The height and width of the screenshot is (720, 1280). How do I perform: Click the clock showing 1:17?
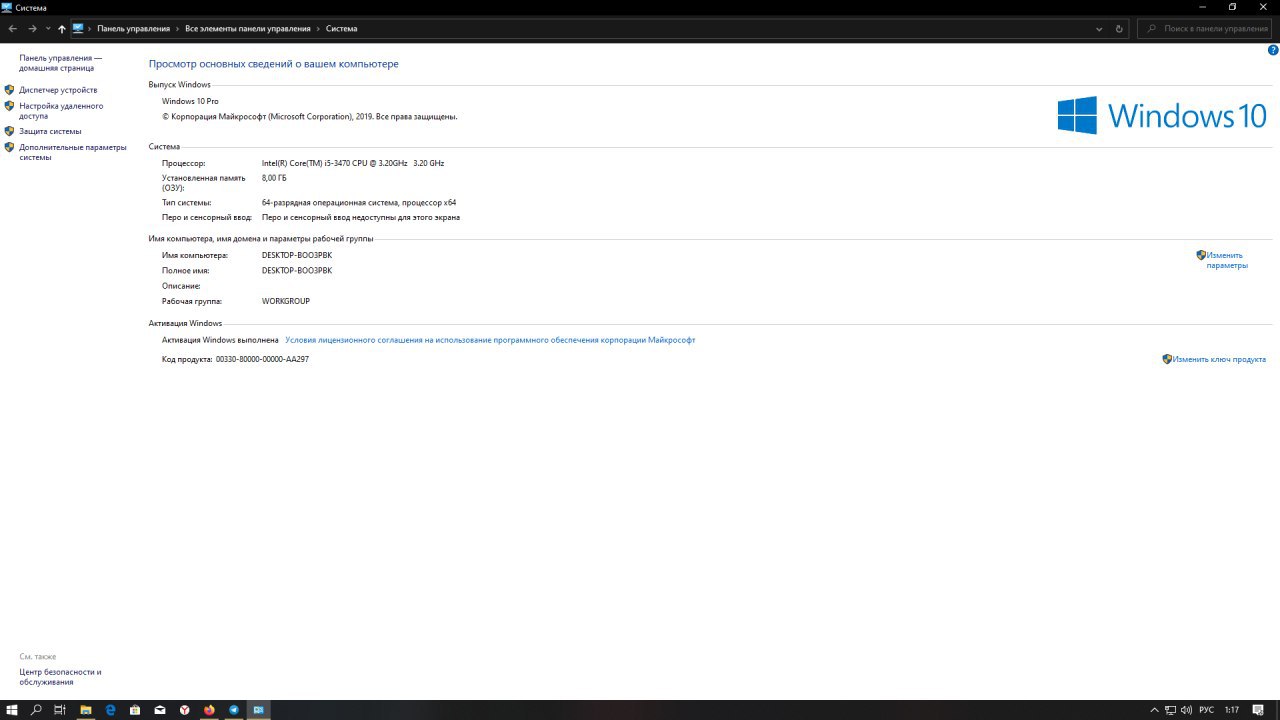(x=1232, y=710)
